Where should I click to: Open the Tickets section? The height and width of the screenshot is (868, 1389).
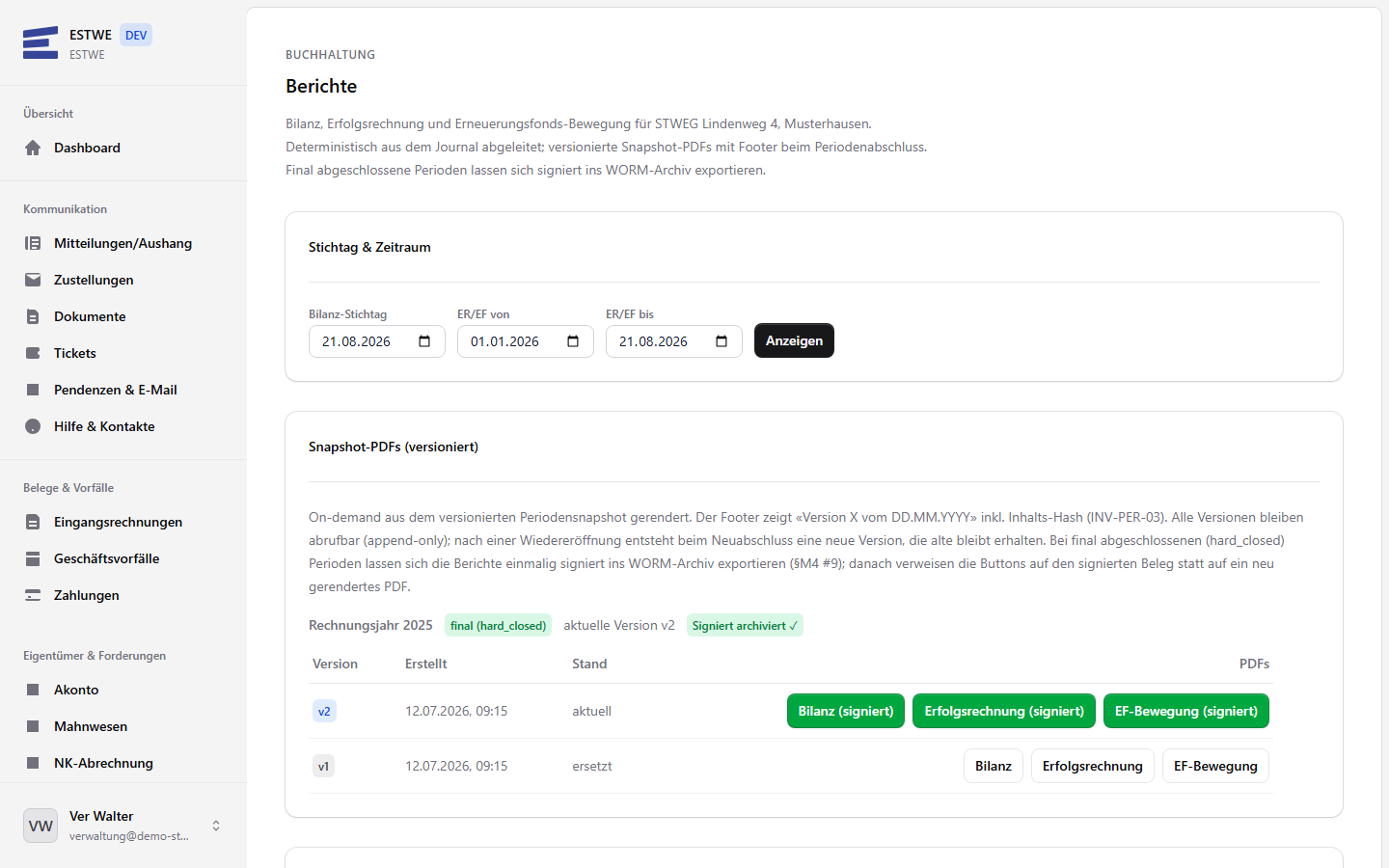pos(123,353)
